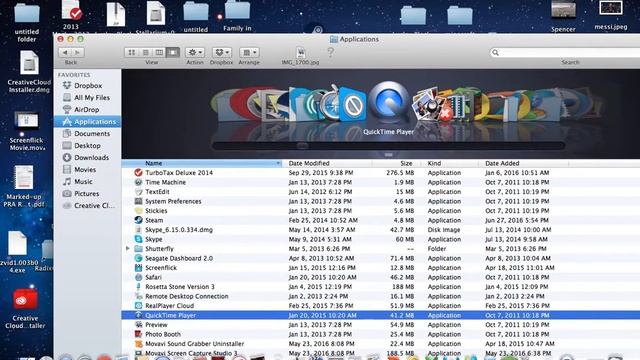Image resolution: width=640 pixels, height=360 pixels.
Task: Select untitled folder on the desktop
Action: click(27, 21)
